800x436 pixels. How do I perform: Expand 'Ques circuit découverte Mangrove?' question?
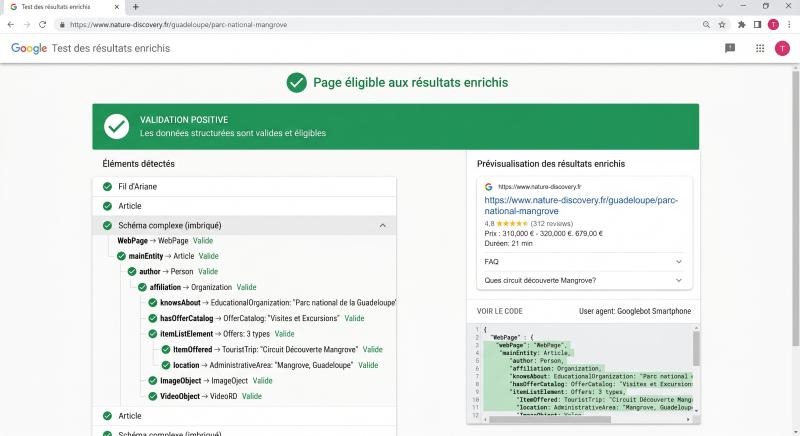[583, 280]
